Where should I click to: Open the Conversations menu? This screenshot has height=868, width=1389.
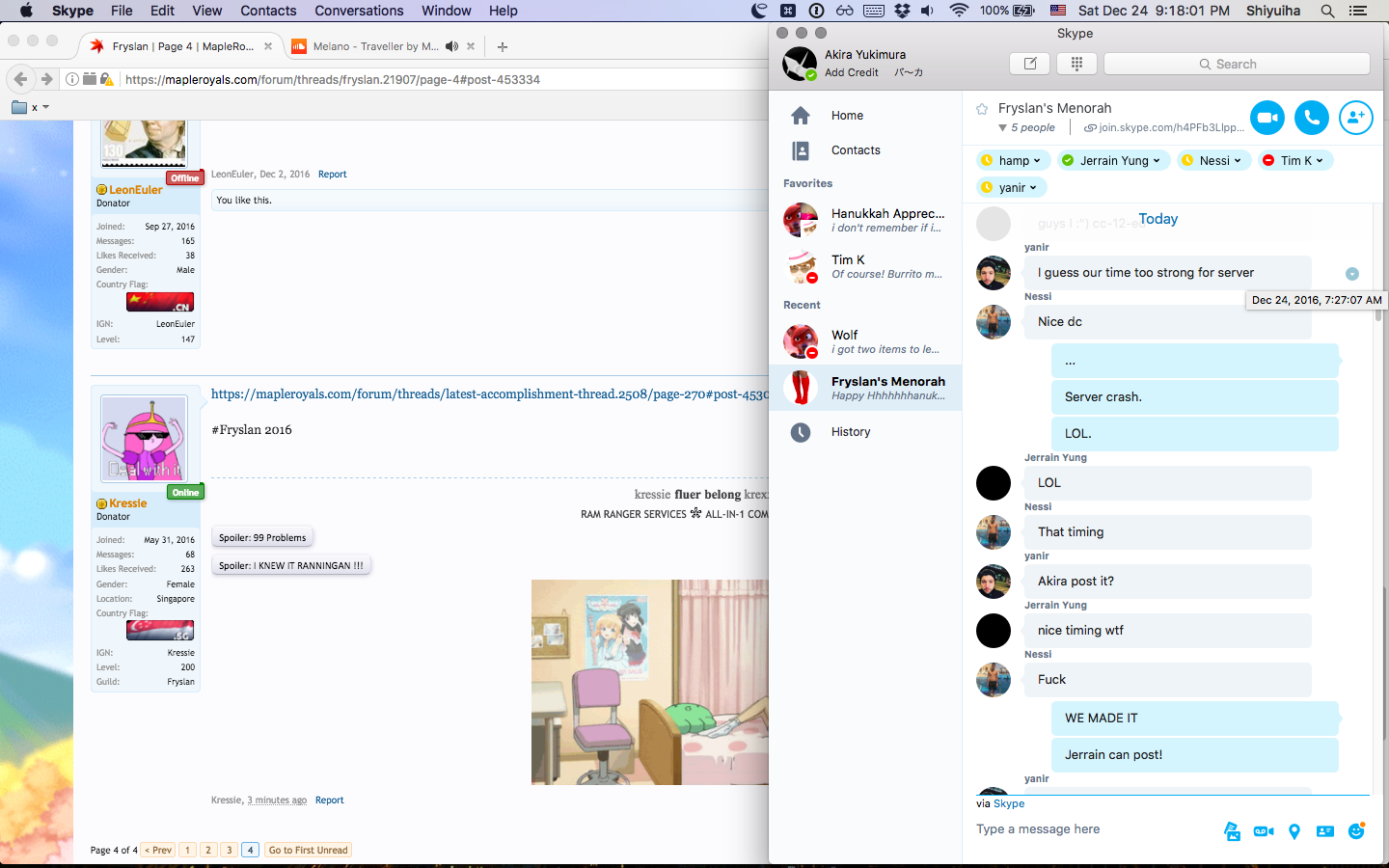click(359, 11)
